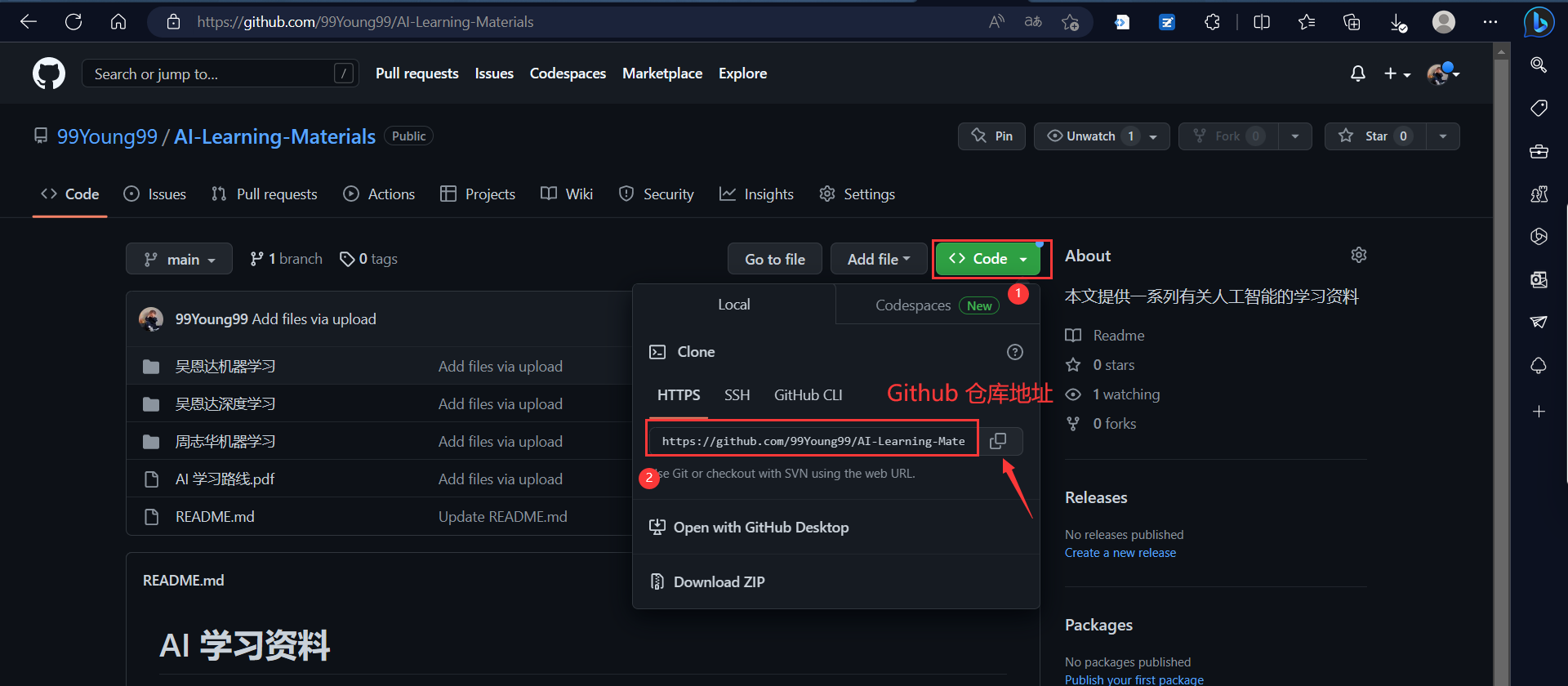The height and width of the screenshot is (686, 1568).
Task: Expand the Add file dropdown
Action: (x=879, y=259)
